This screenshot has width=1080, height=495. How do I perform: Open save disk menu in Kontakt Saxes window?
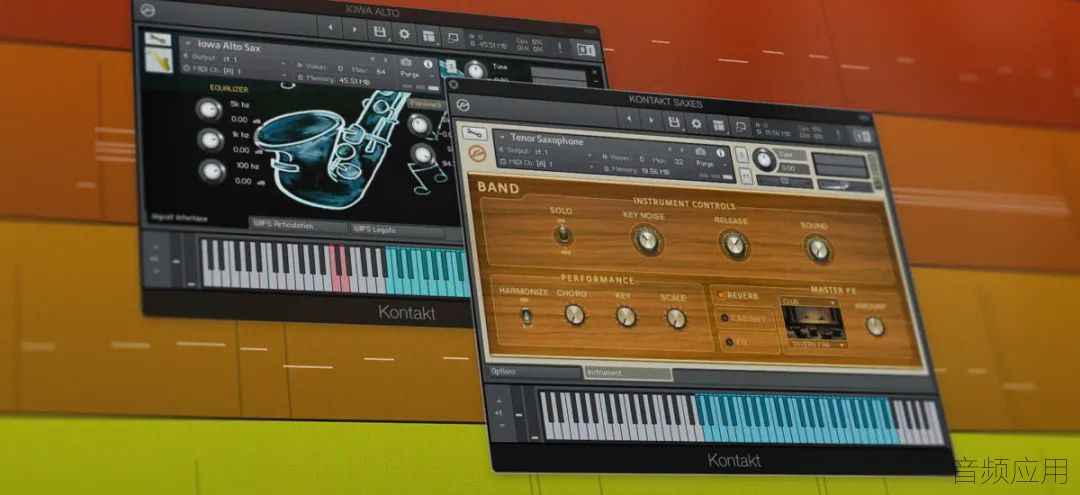[674, 122]
